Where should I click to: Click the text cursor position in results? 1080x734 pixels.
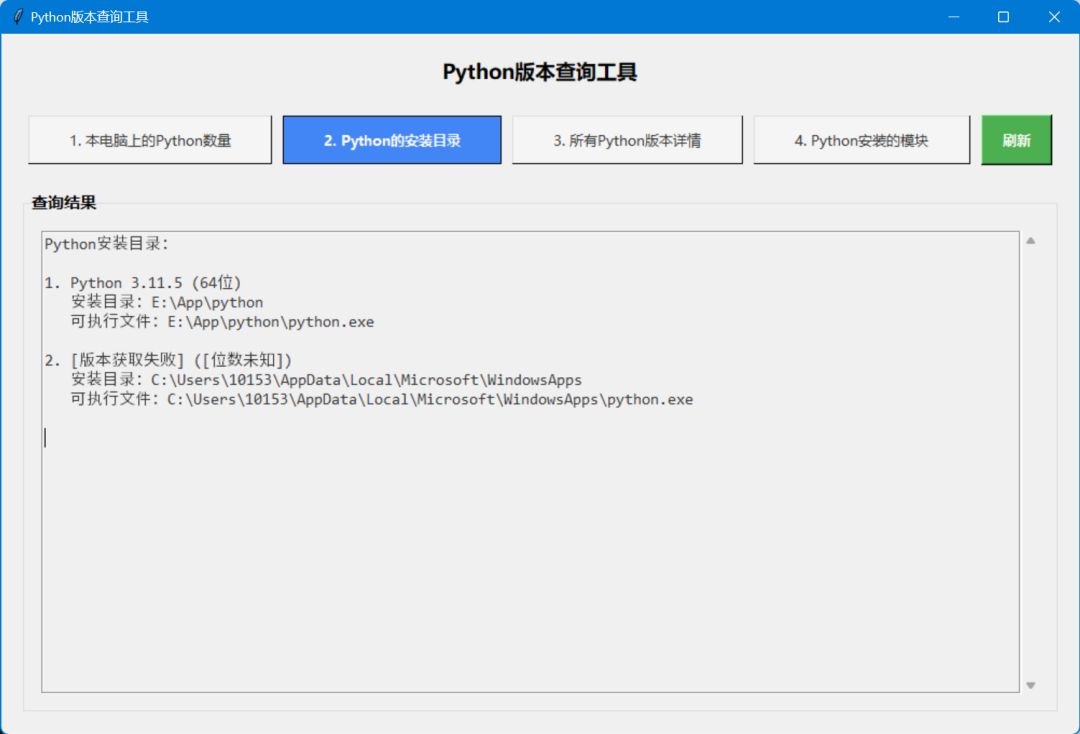44,437
